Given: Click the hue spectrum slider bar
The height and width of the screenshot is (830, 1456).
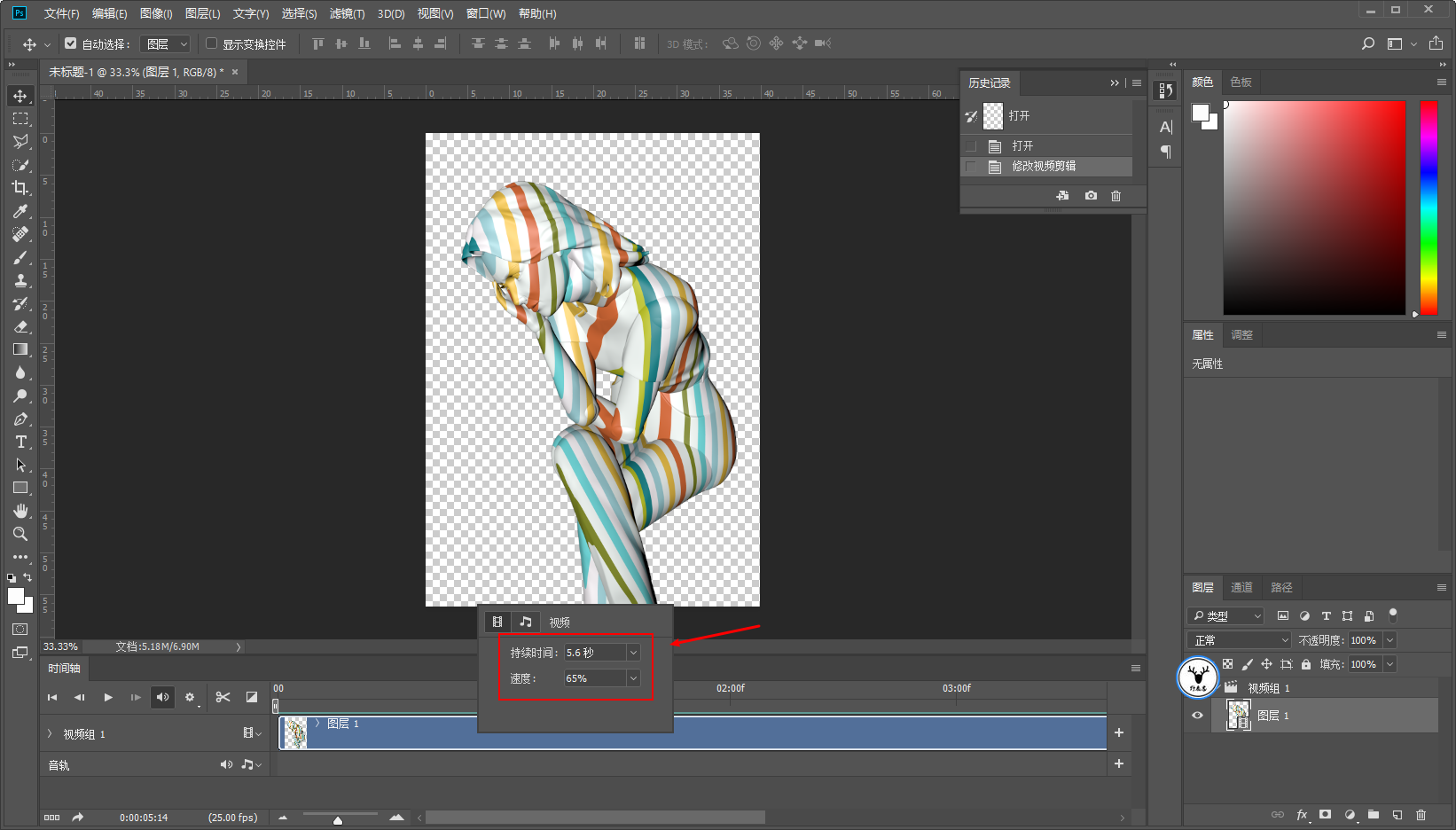Looking at the screenshot, I should click(1428, 207).
